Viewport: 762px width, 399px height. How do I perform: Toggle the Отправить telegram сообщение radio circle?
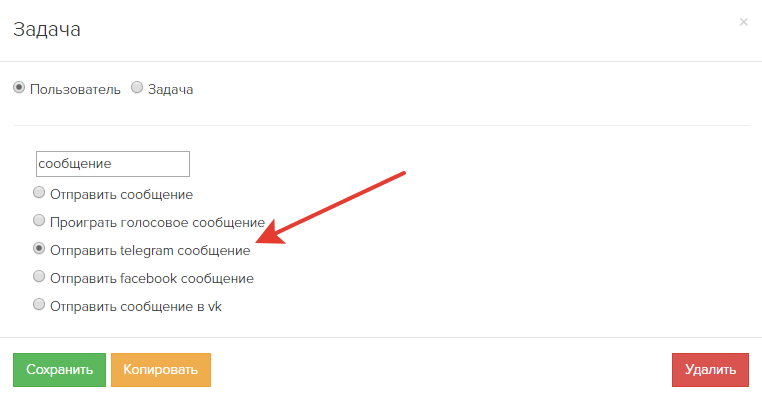coord(39,248)
